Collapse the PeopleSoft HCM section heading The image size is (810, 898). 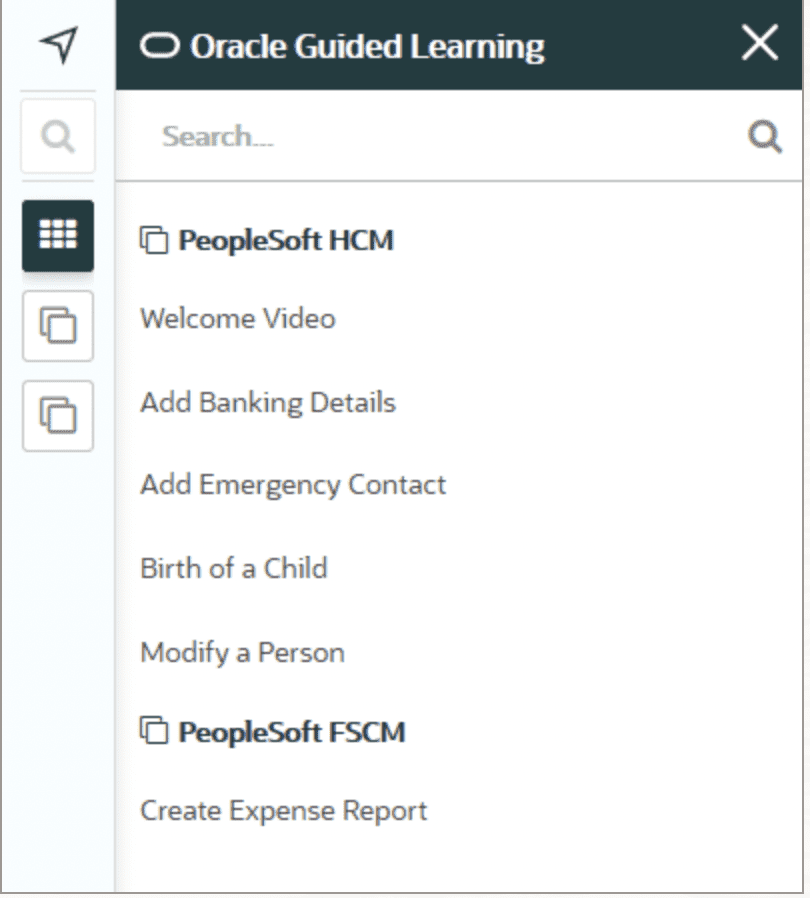coord(286,240)
